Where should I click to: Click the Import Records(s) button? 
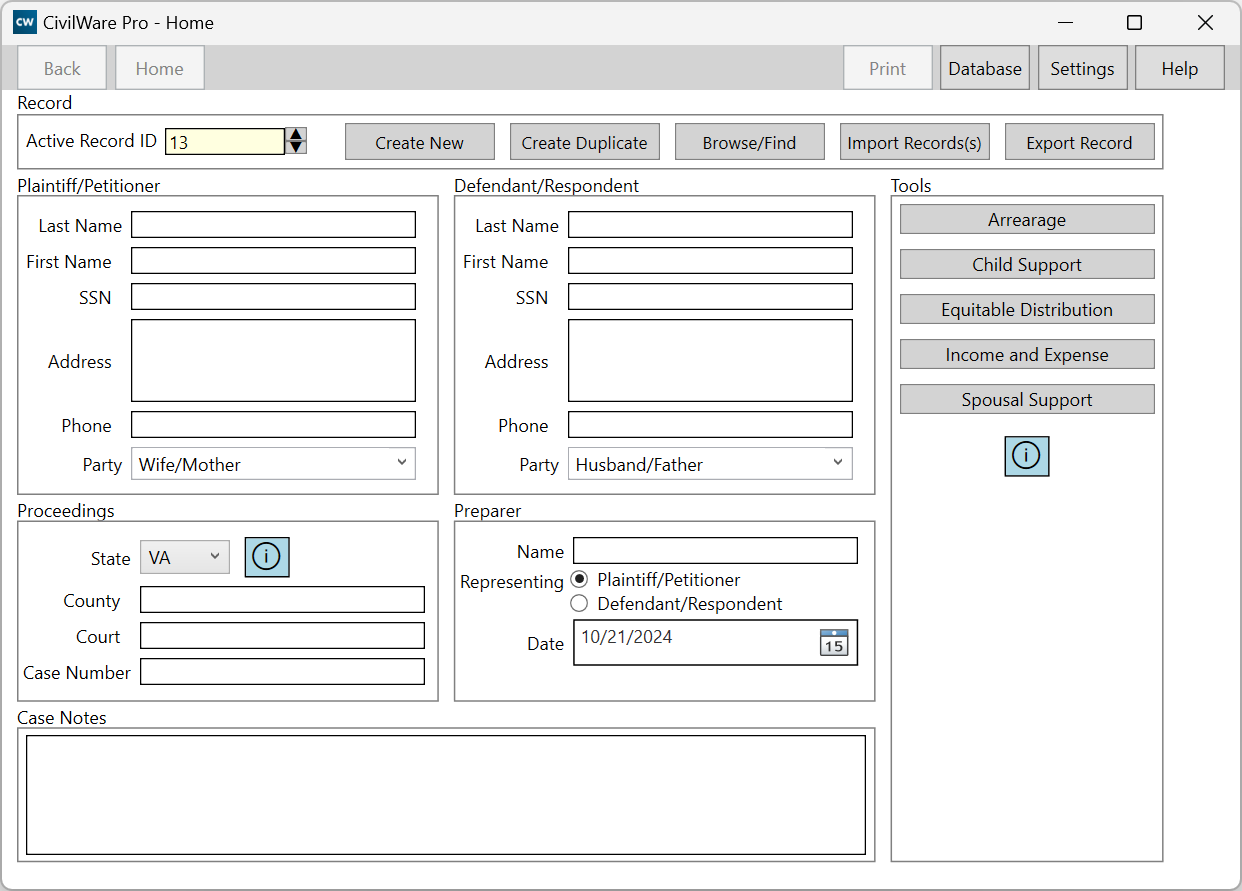point(915,142)
